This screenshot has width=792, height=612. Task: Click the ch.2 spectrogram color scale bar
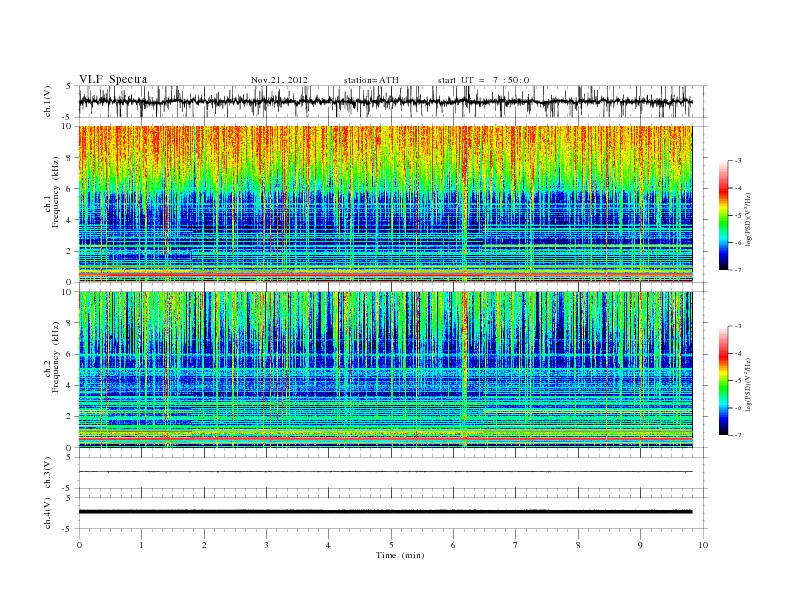[724, 380]
